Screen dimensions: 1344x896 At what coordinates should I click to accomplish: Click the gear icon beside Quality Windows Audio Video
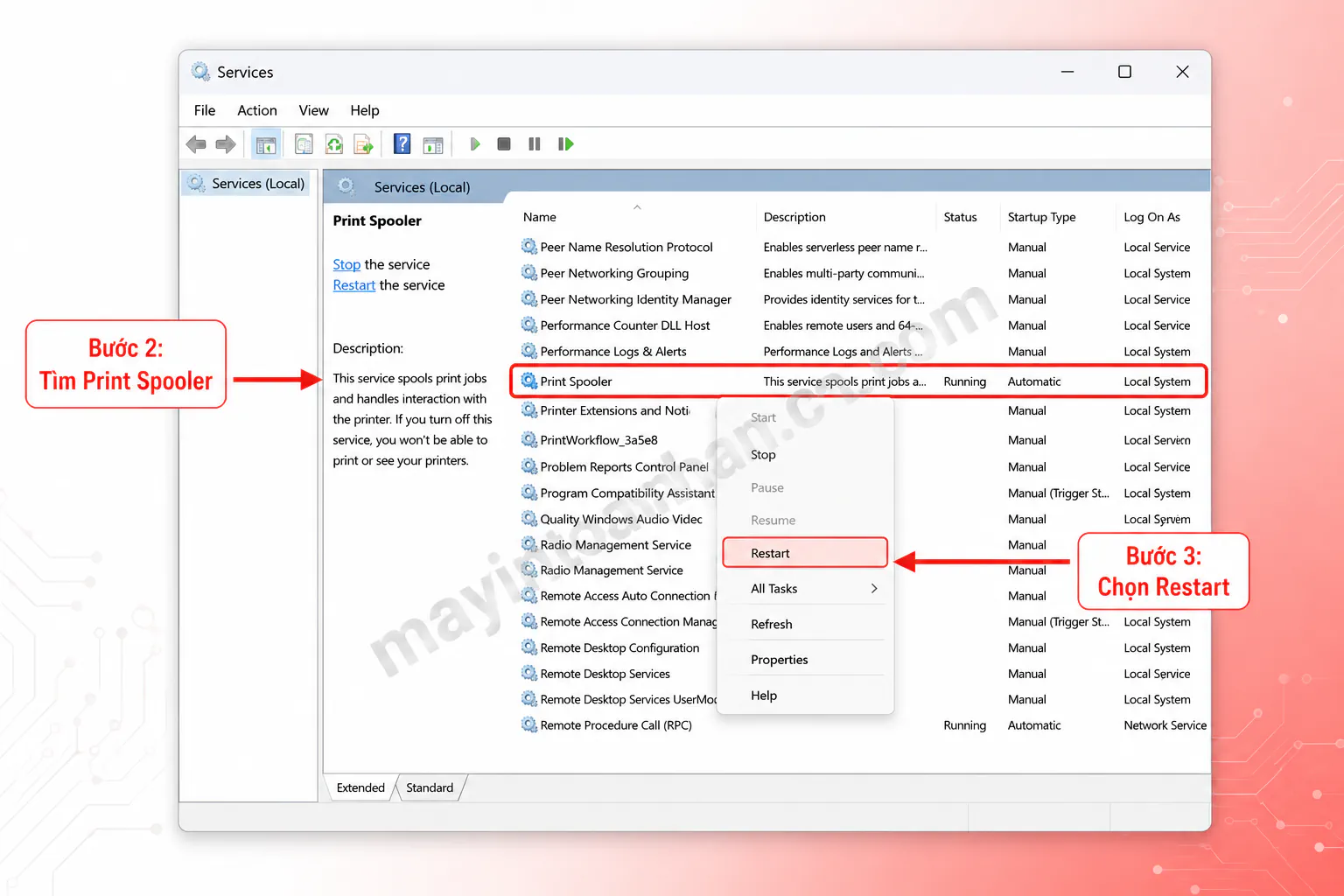(529, 519)
